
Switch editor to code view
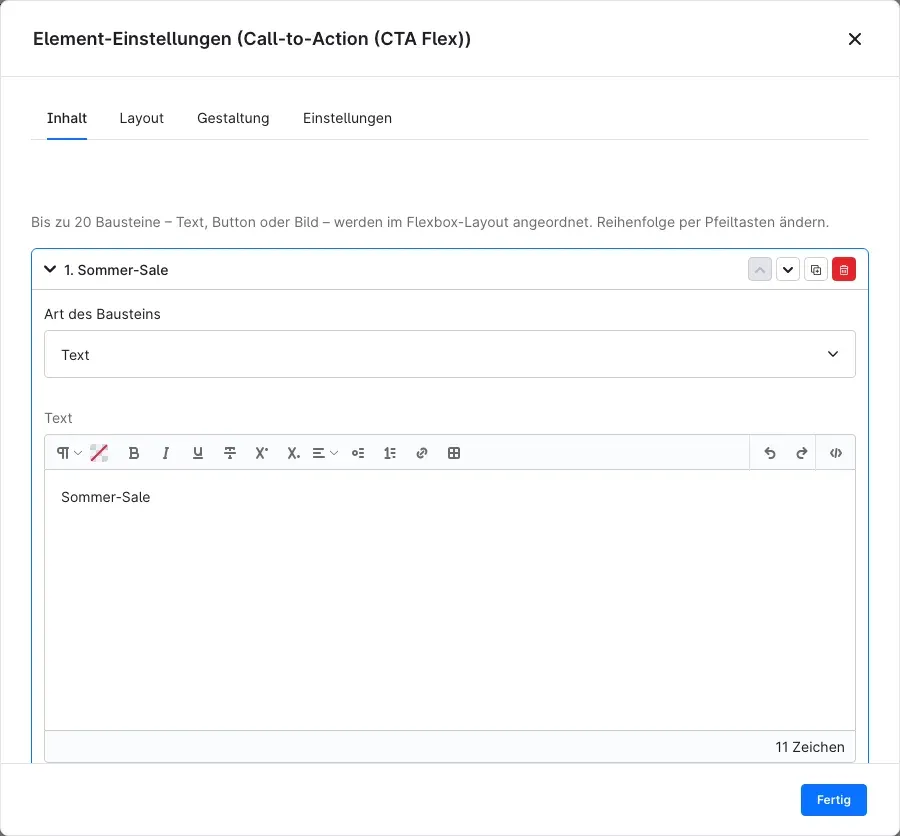click(x=836, y=453)
